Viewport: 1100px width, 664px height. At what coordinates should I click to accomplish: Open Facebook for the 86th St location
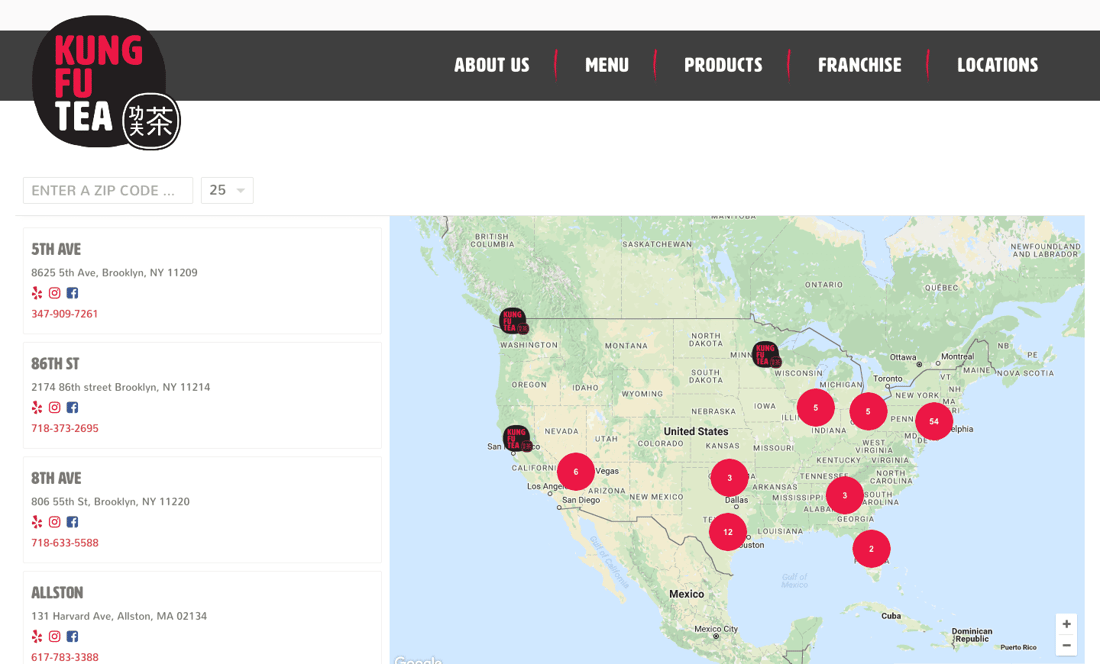click(x=72, y=407)
